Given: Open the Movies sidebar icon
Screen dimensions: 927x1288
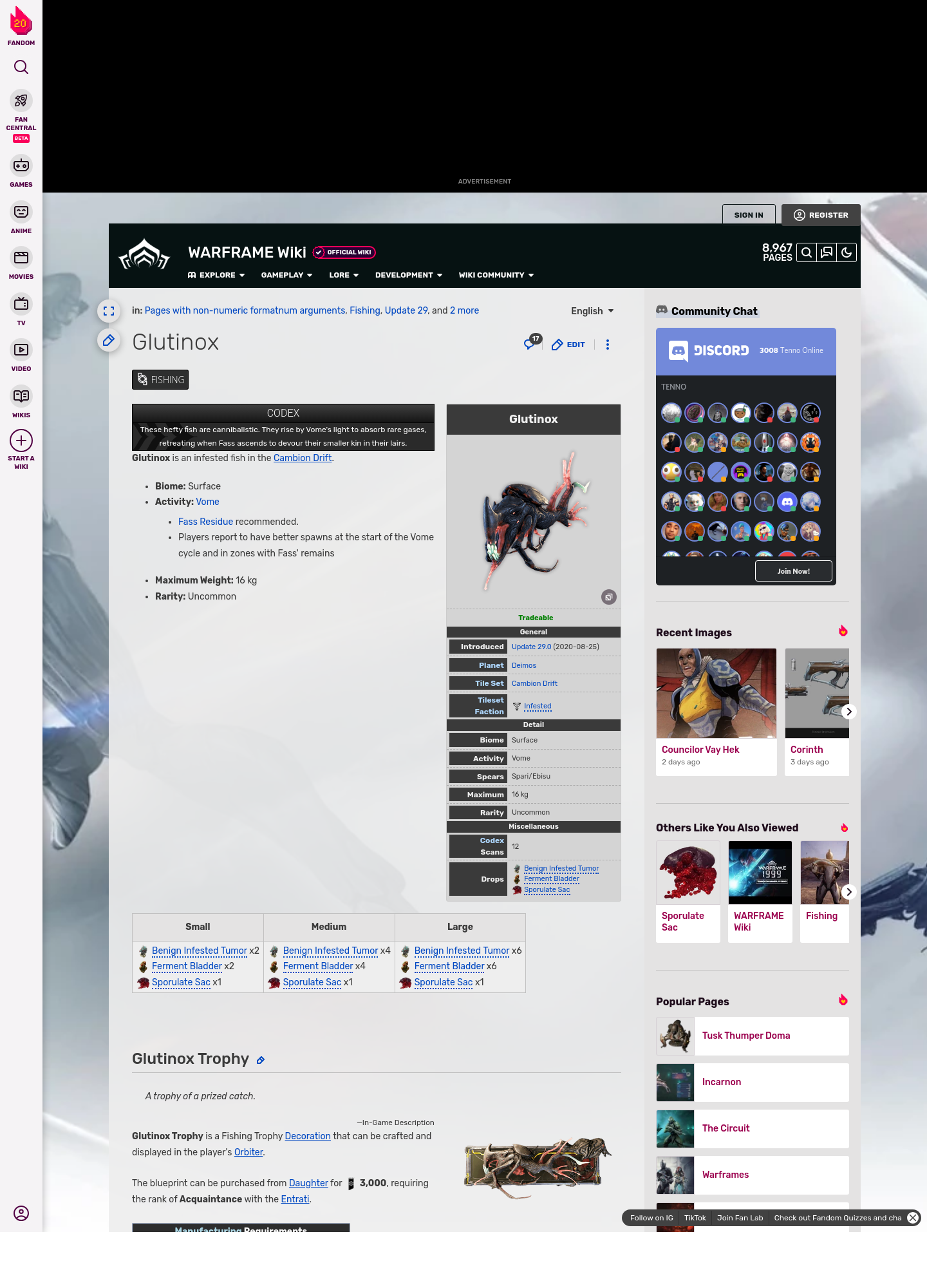Looking at the screenshot, I should pyautogui.click(x=21, y=258).
